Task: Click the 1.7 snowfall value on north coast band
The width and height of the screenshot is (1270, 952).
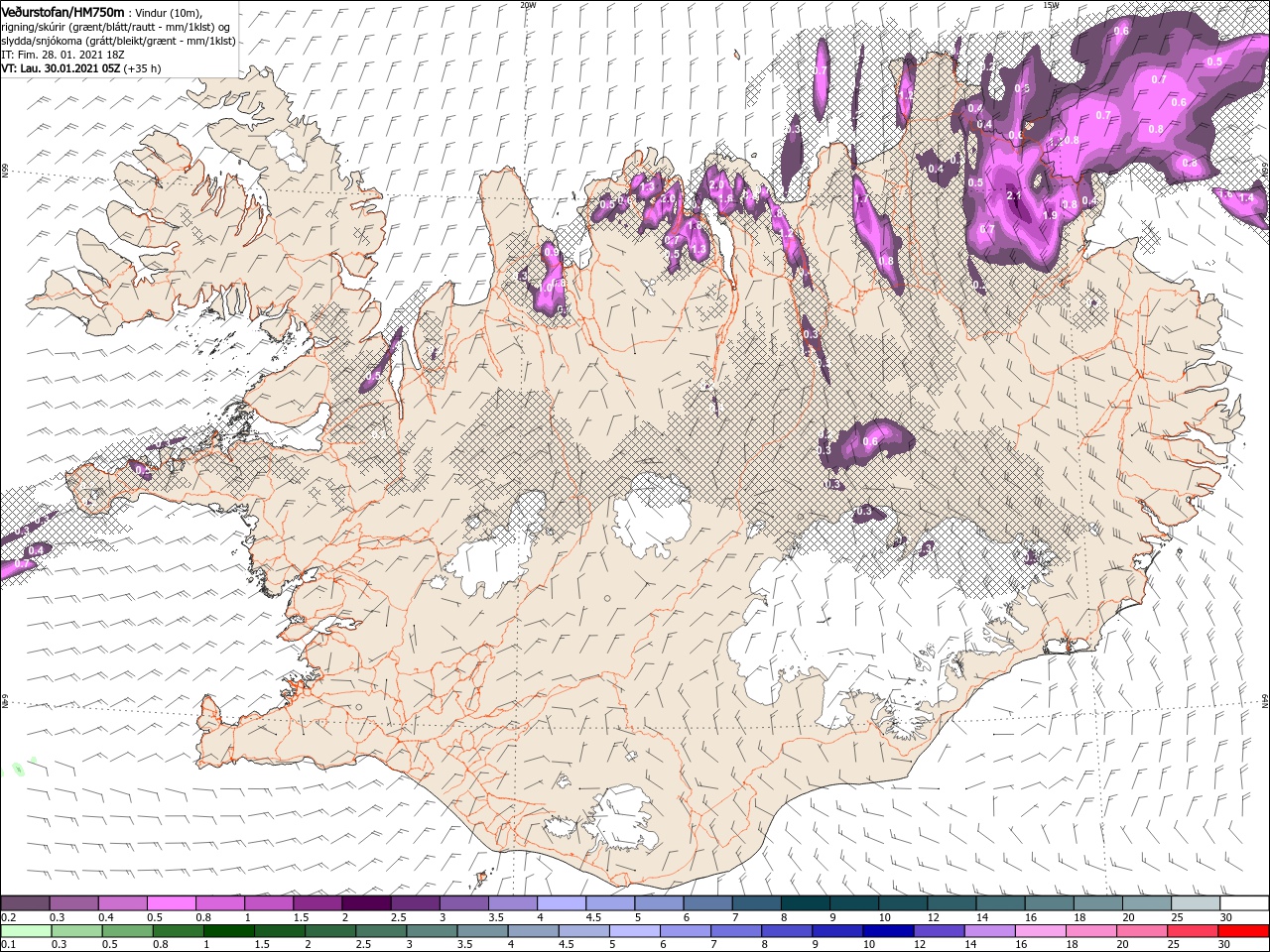Action: [x=861, y=199]
